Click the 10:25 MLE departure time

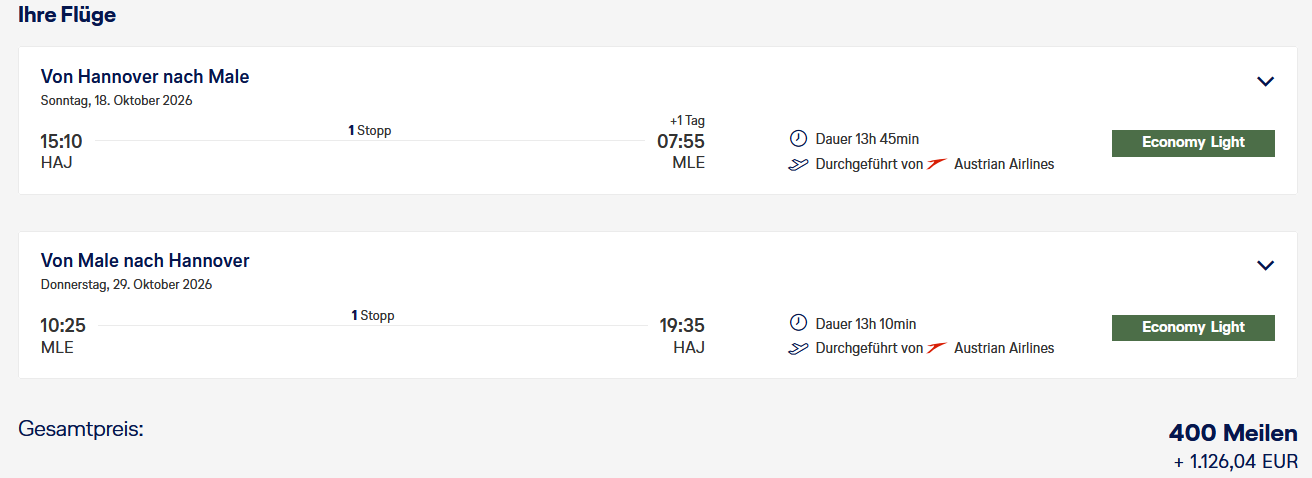tap(63, 326)
